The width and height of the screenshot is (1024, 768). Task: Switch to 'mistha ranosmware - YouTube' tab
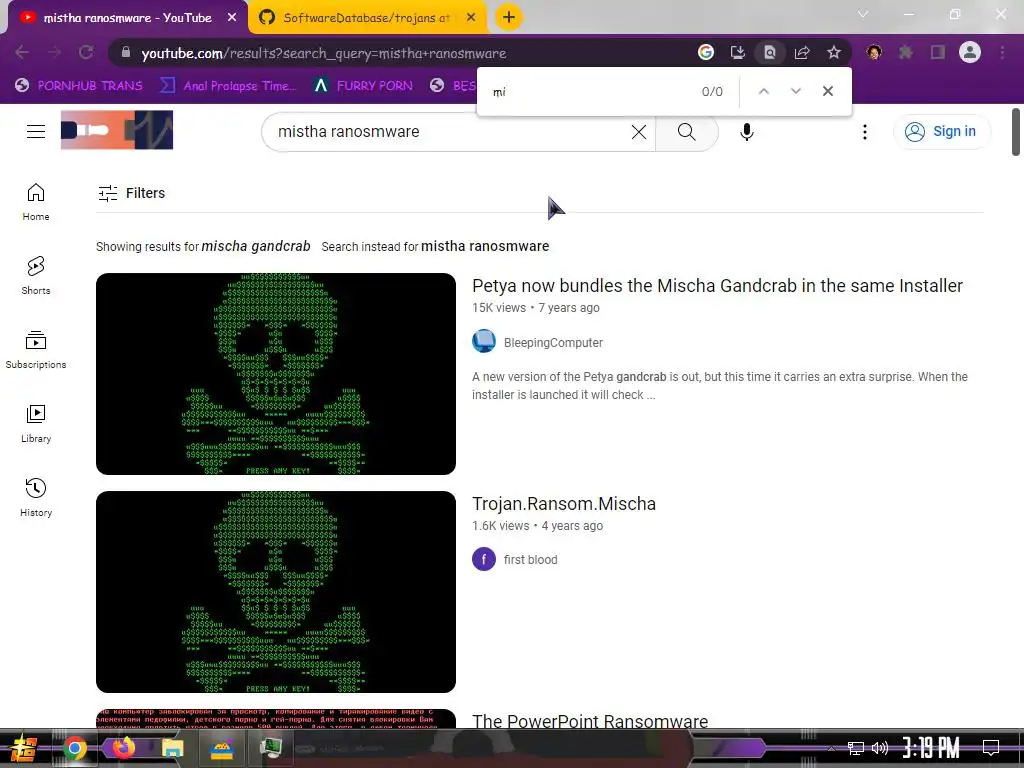(127, 18)
